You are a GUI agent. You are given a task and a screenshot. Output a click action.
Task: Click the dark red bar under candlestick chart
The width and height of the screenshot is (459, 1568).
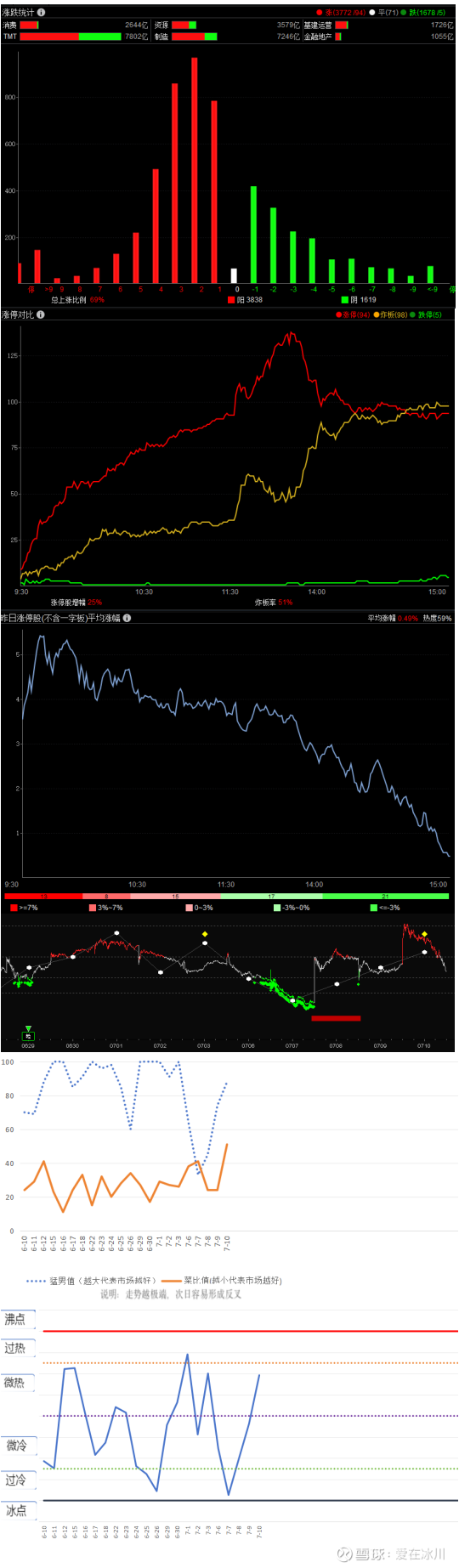coord(336,1018)
